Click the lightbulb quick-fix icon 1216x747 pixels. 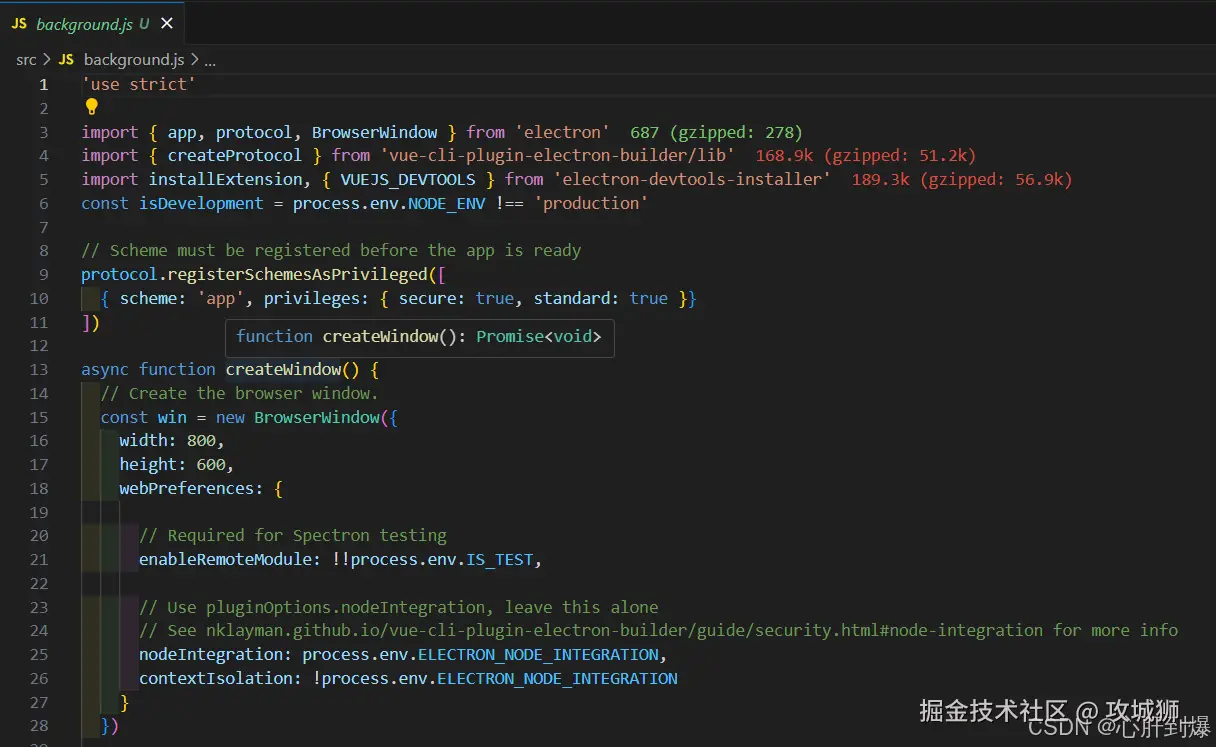coord(91,107)
